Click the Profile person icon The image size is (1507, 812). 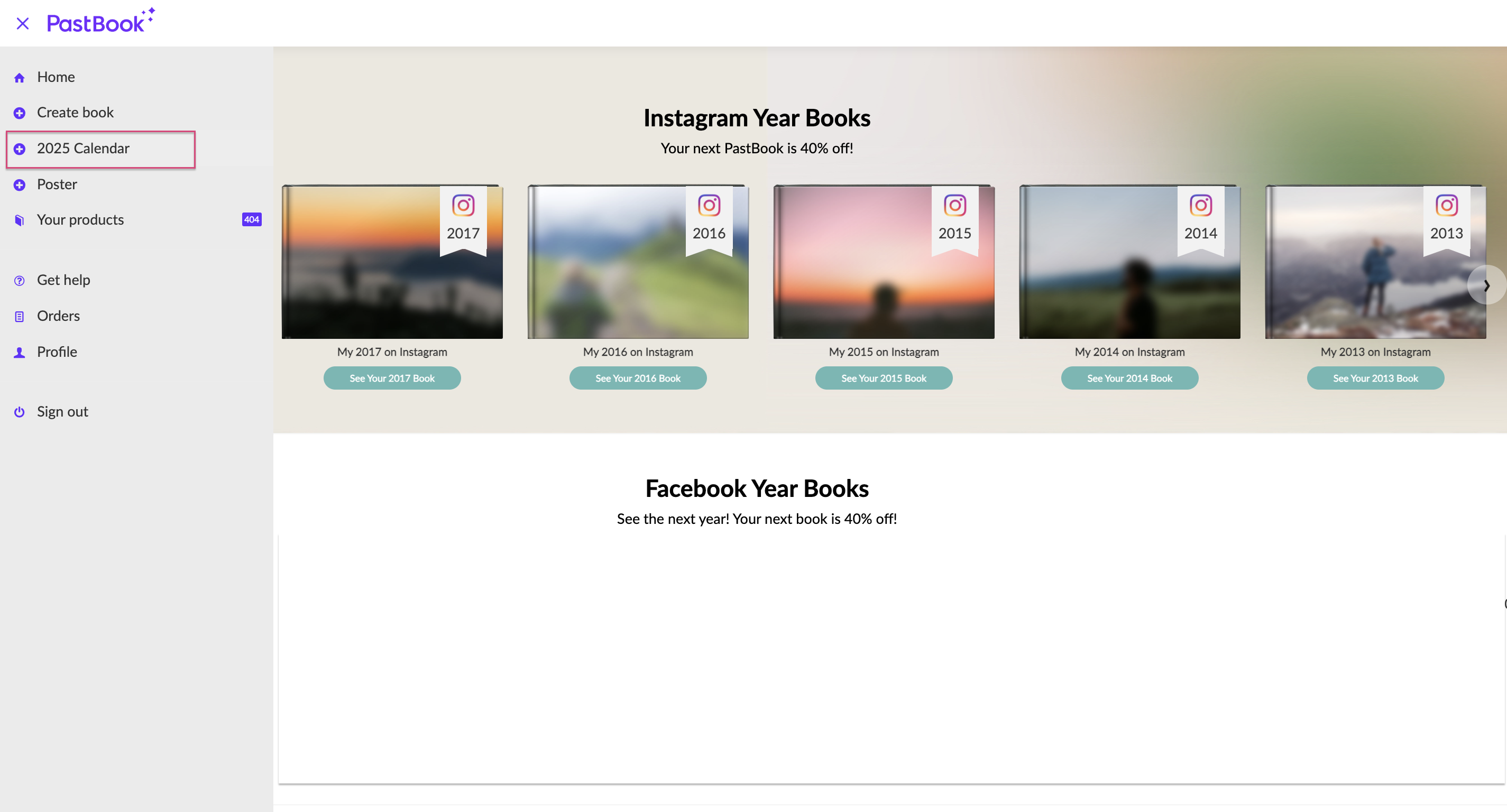pos(20,352)
